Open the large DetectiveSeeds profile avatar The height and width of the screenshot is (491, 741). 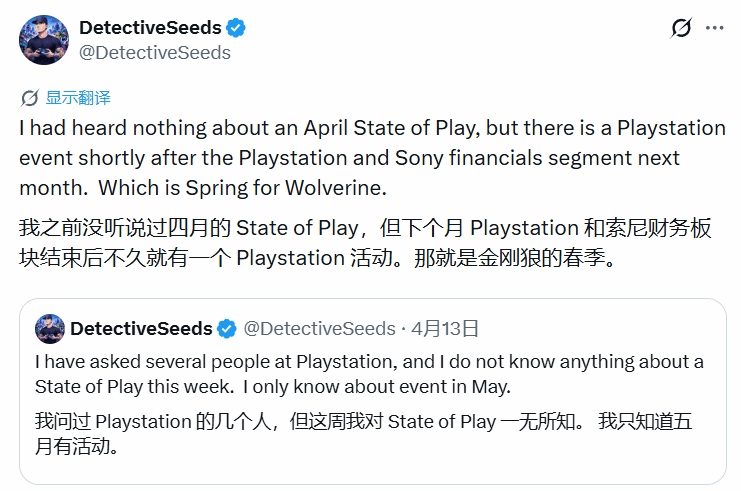point(44,40)
